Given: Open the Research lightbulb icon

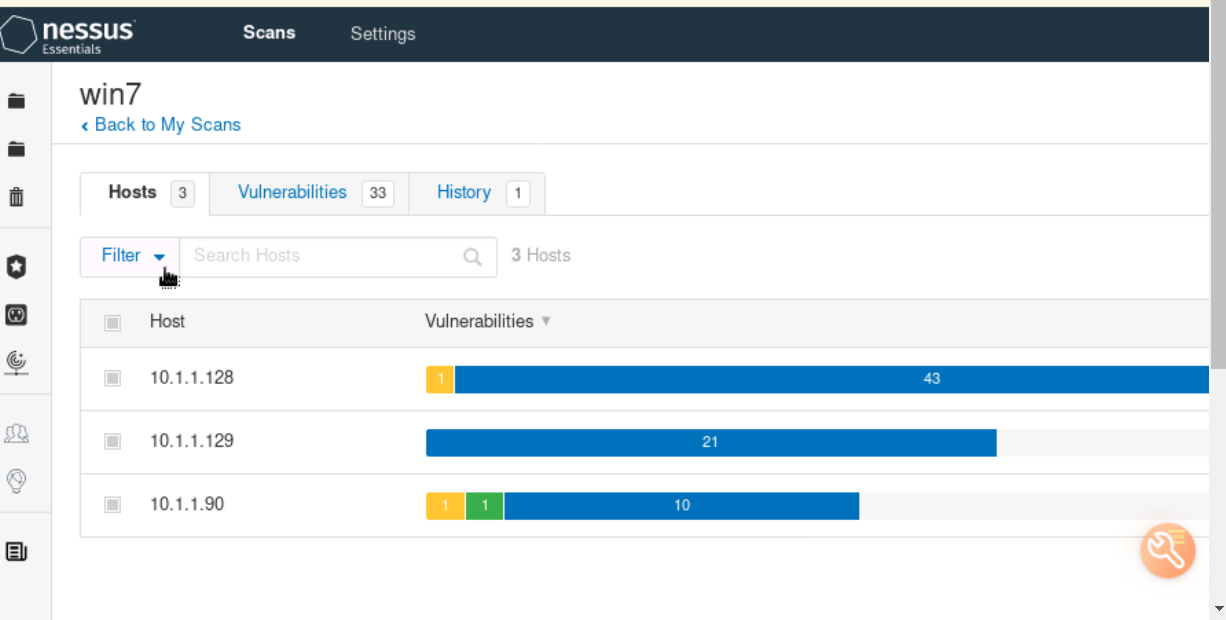Looking at the screenshot, I should click(16, 481).
